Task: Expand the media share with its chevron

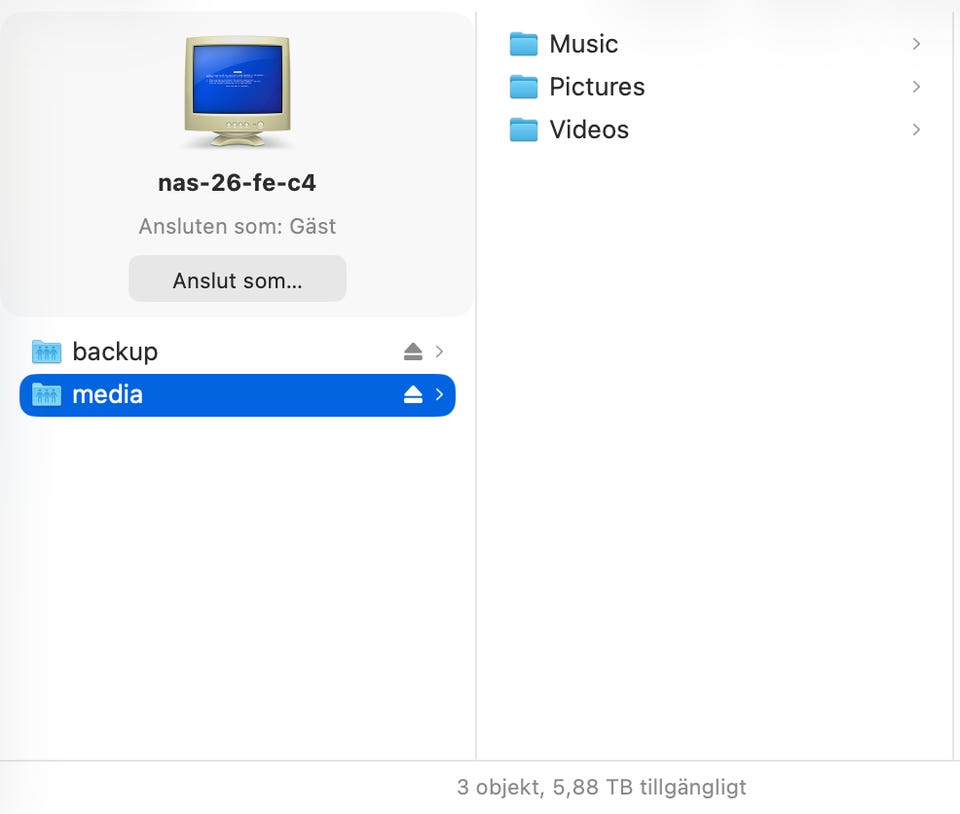Action: pos(439,395)
